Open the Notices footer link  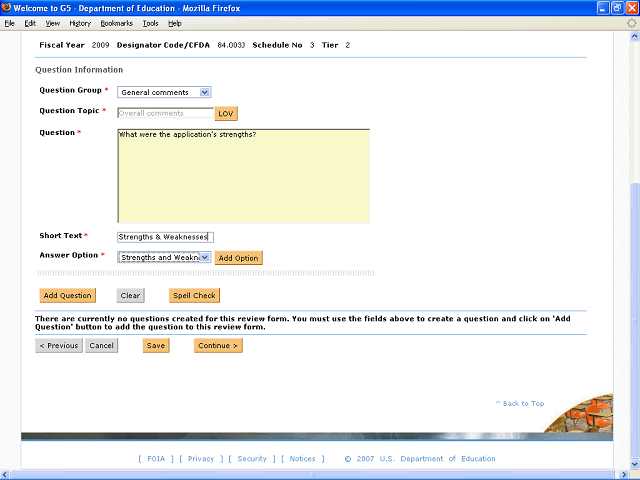(x=302, y=459)
